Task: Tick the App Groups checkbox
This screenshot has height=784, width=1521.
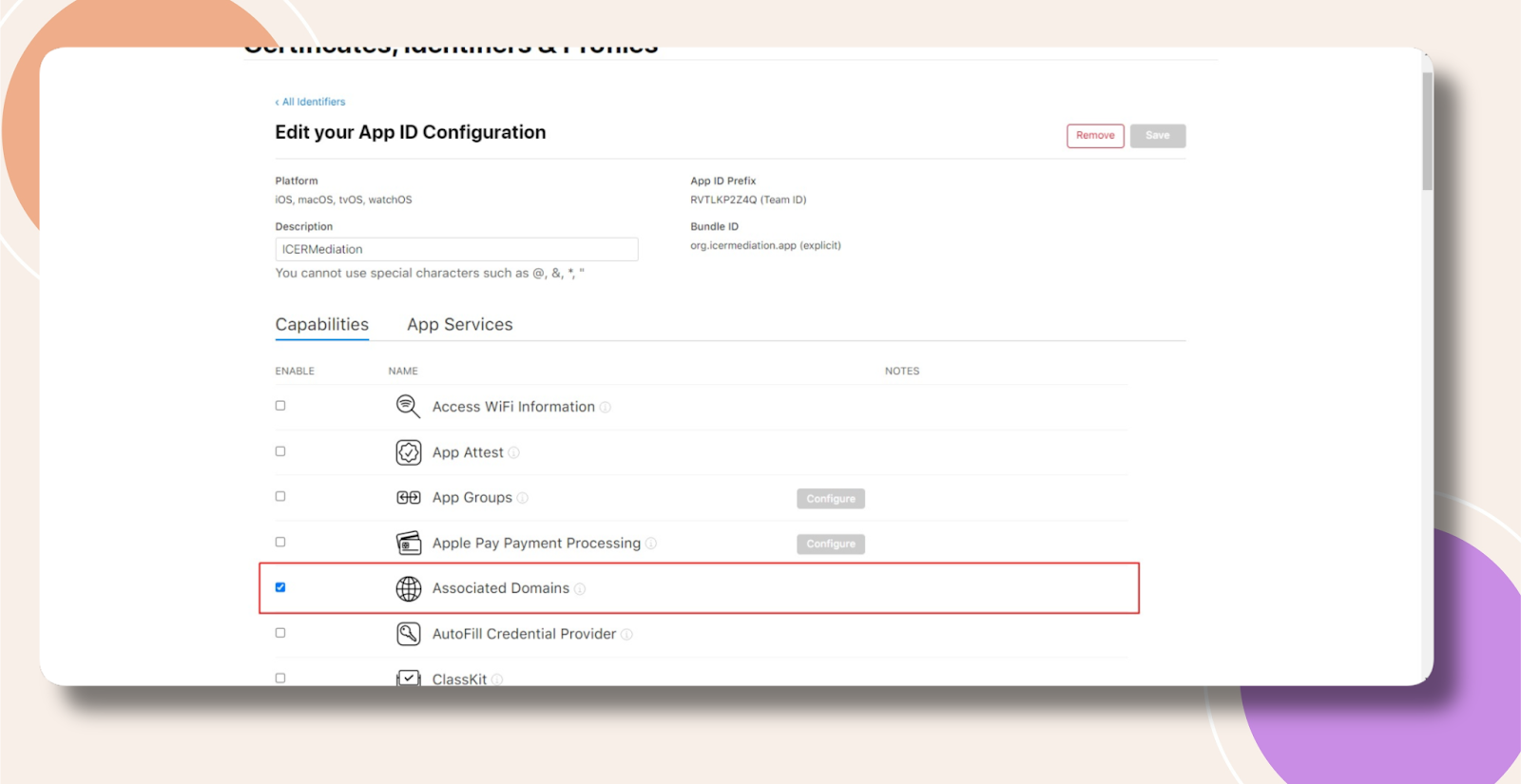Action: coord(280,496)
